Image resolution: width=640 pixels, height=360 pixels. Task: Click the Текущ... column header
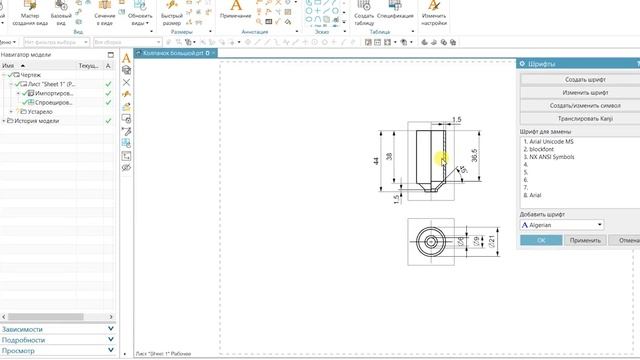pos(88,65)
